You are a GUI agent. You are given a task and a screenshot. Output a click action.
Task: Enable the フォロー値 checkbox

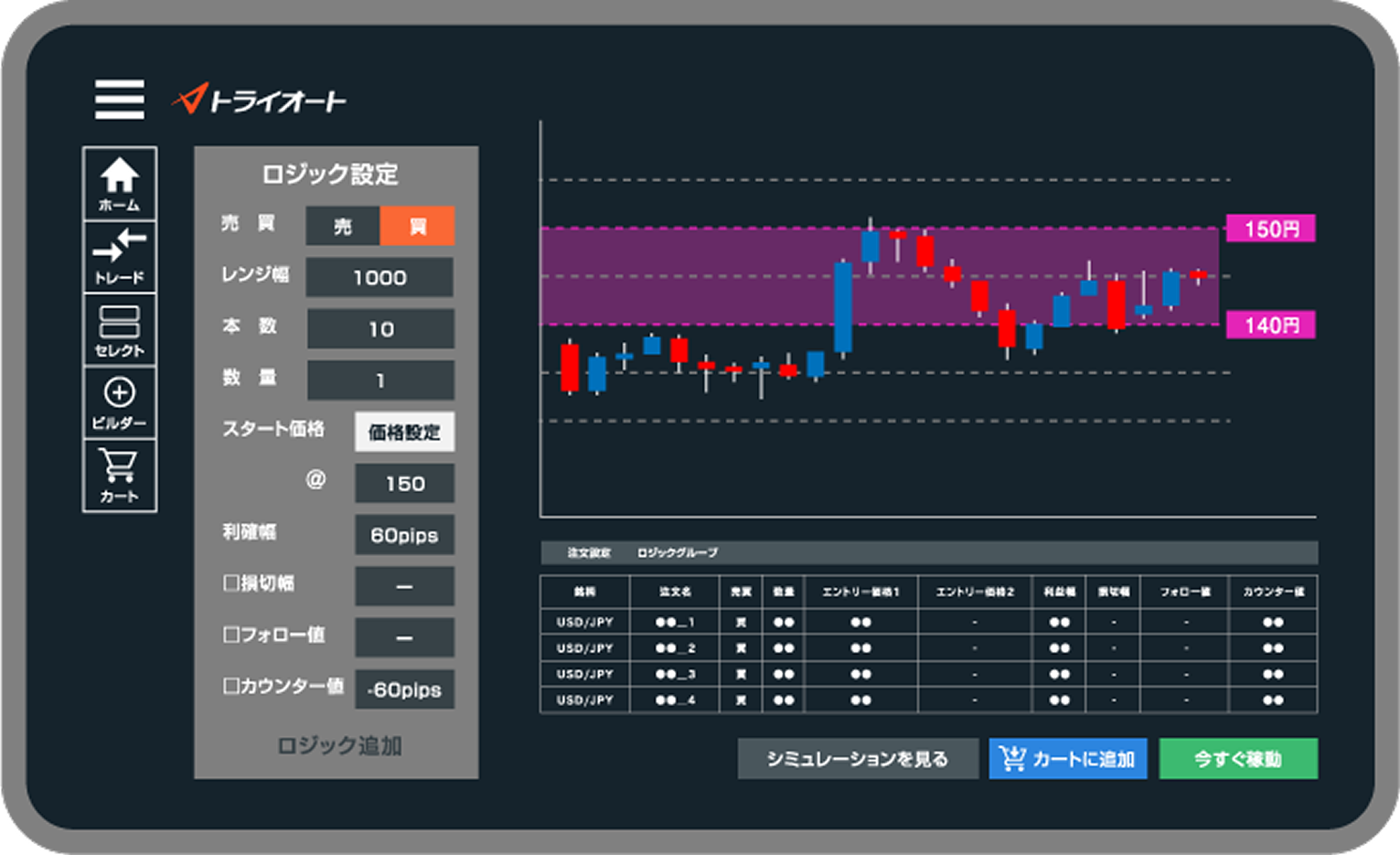(x=230, y=636)
